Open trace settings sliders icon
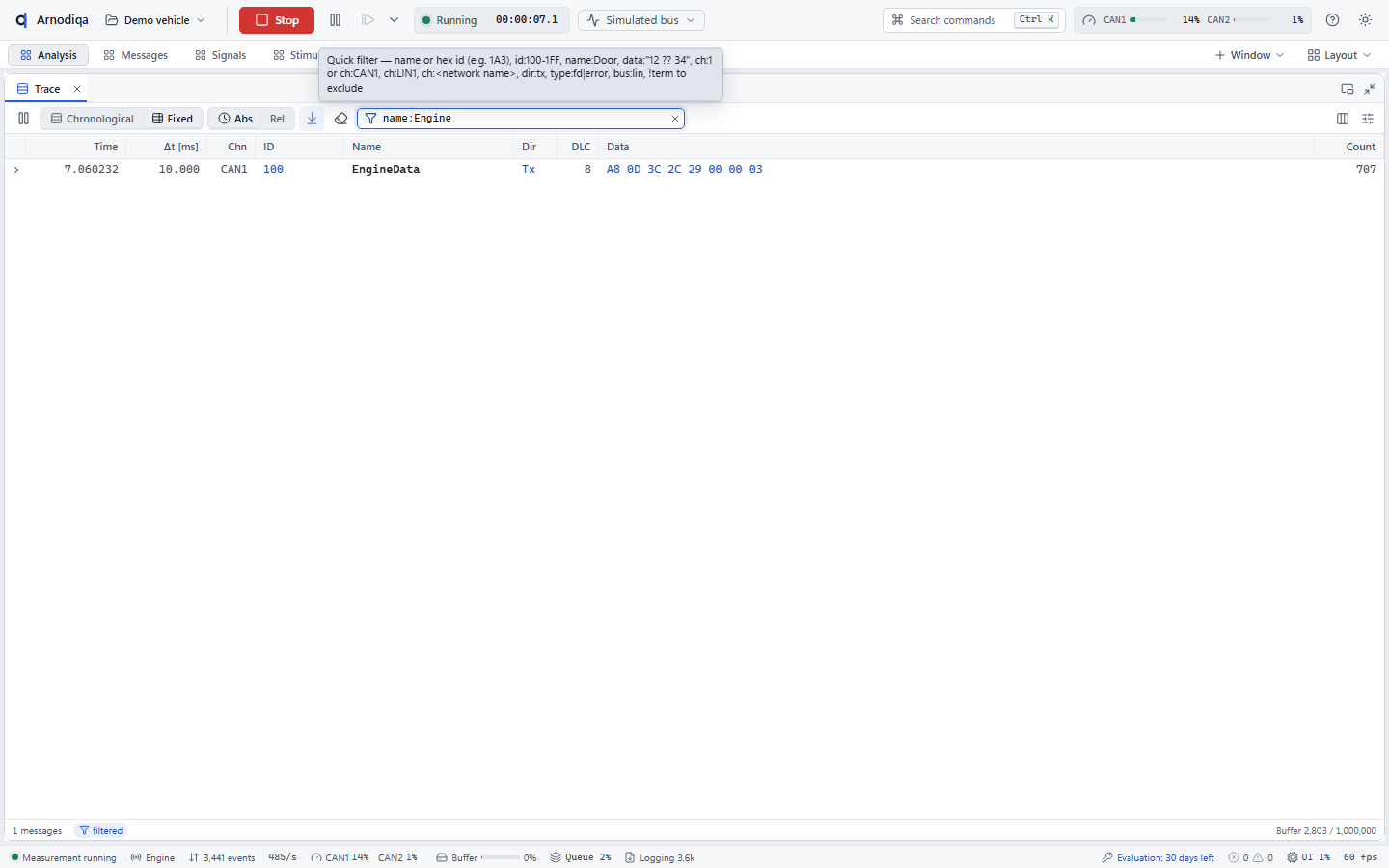 1368,119
